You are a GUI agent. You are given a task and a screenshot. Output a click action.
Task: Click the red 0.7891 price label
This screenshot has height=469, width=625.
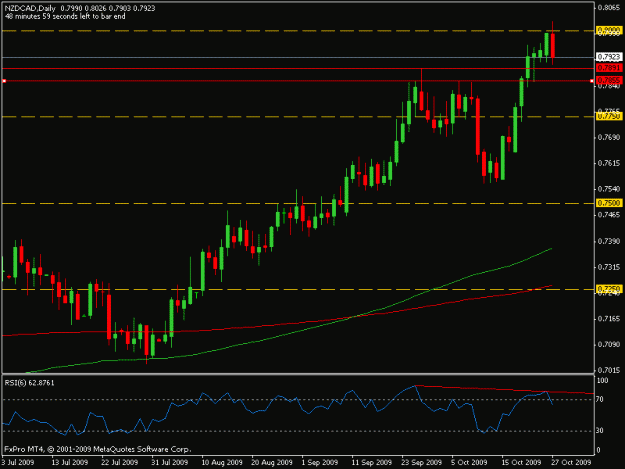pyautogui.click(x=609, y=68)
